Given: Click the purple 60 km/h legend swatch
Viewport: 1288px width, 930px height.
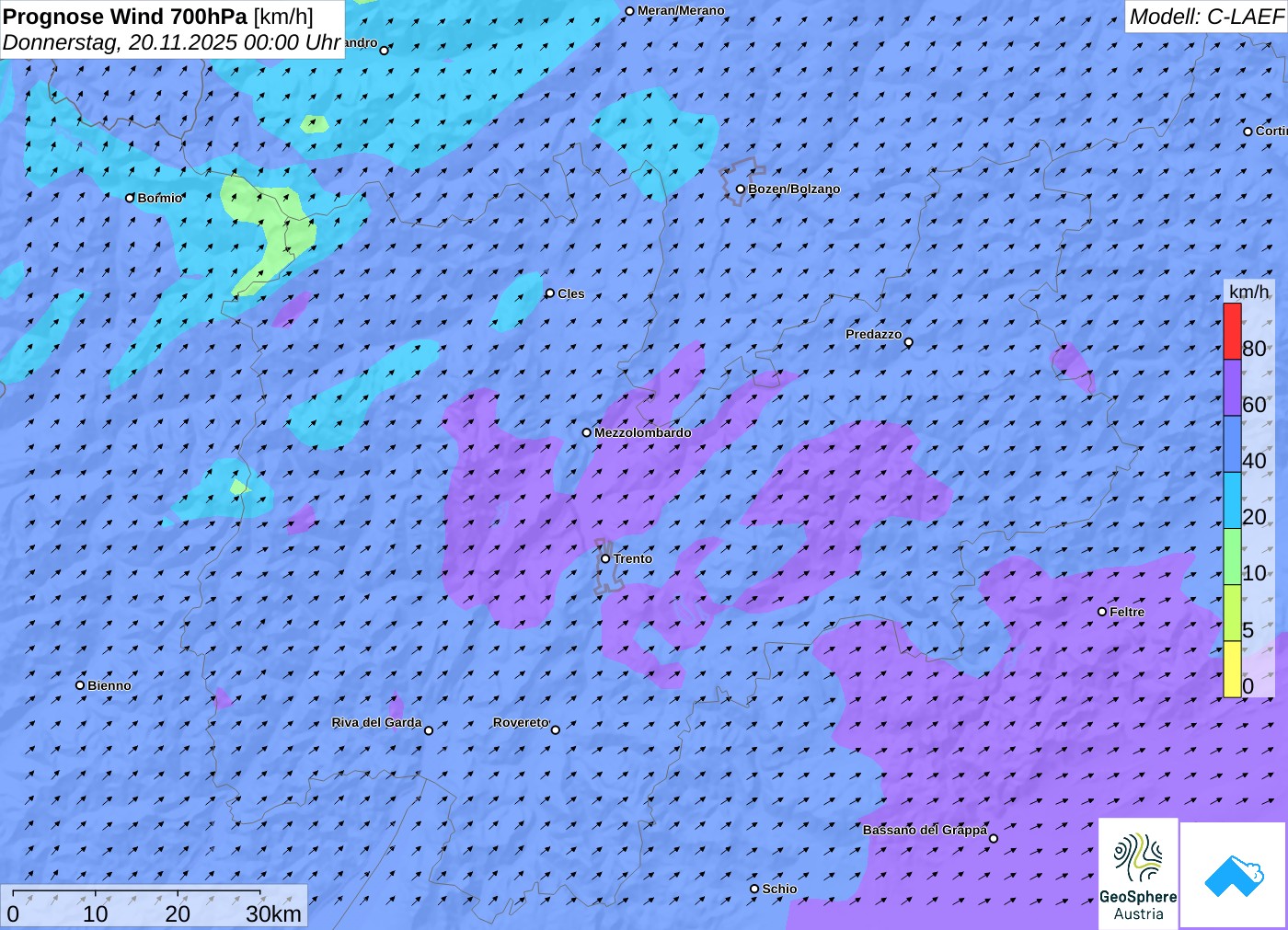Looking at the screenshot, I should [1232, 387].
